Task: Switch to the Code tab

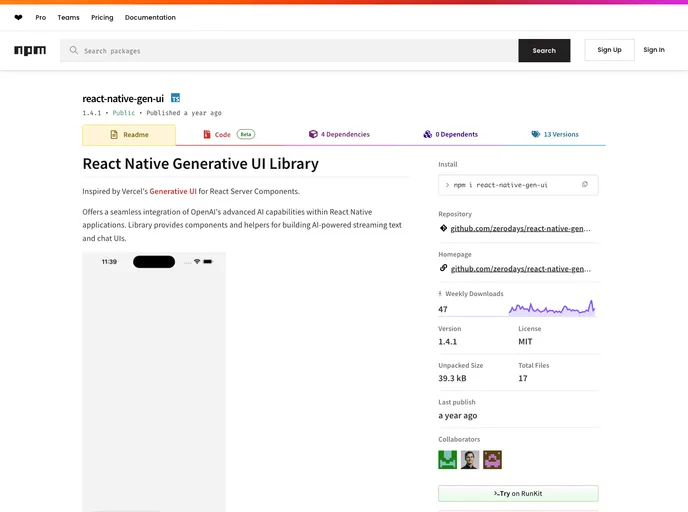Action: point(228,134)
